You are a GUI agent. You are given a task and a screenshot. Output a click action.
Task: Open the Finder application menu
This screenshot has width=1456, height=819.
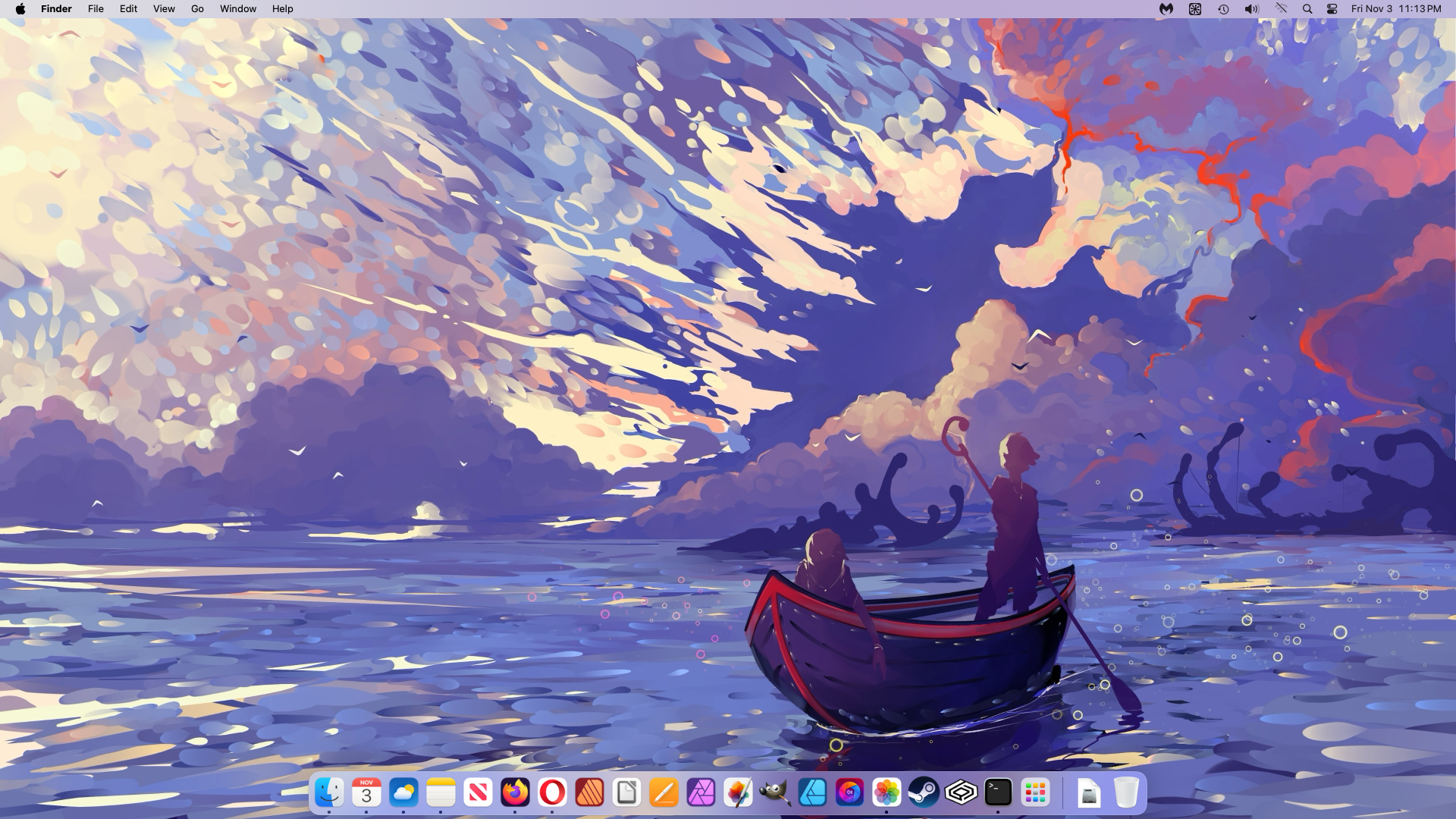56,9
